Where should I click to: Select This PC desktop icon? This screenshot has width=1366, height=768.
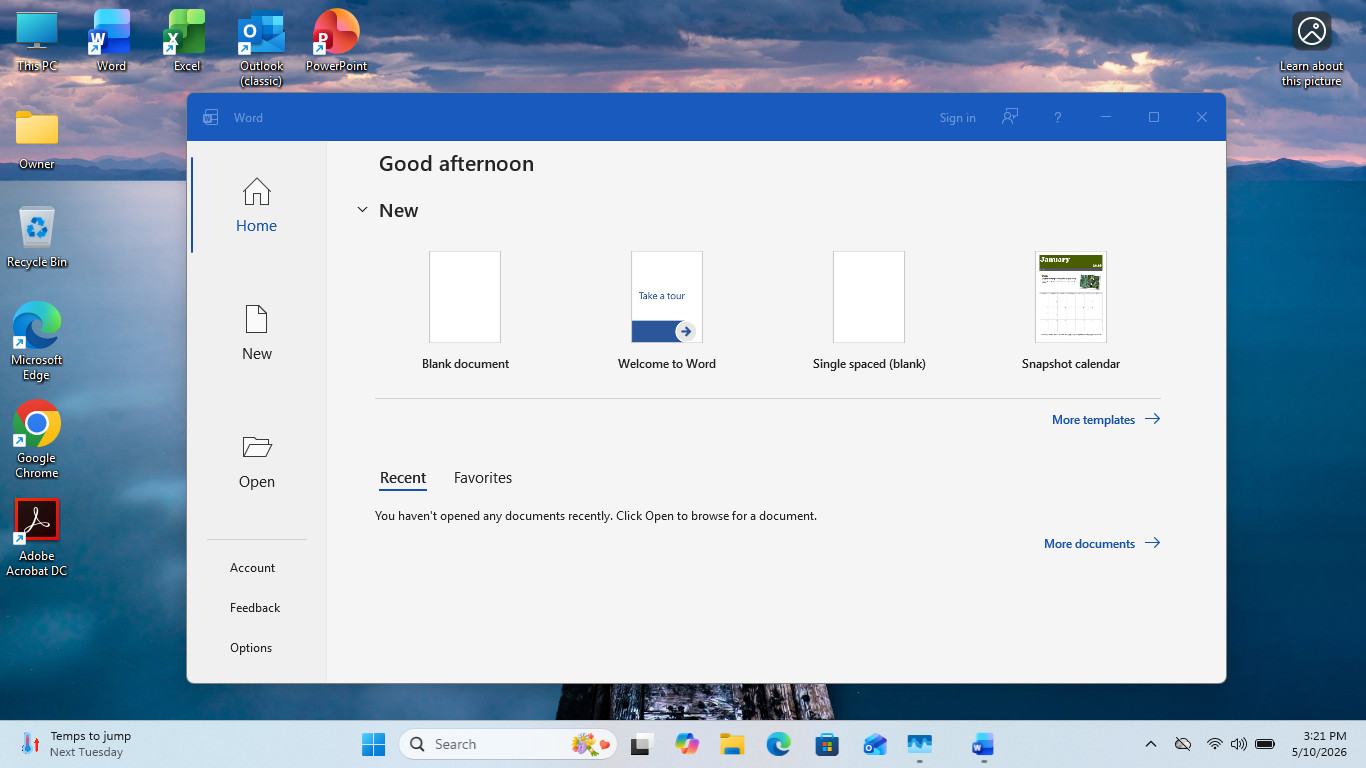tap(37, 42)
